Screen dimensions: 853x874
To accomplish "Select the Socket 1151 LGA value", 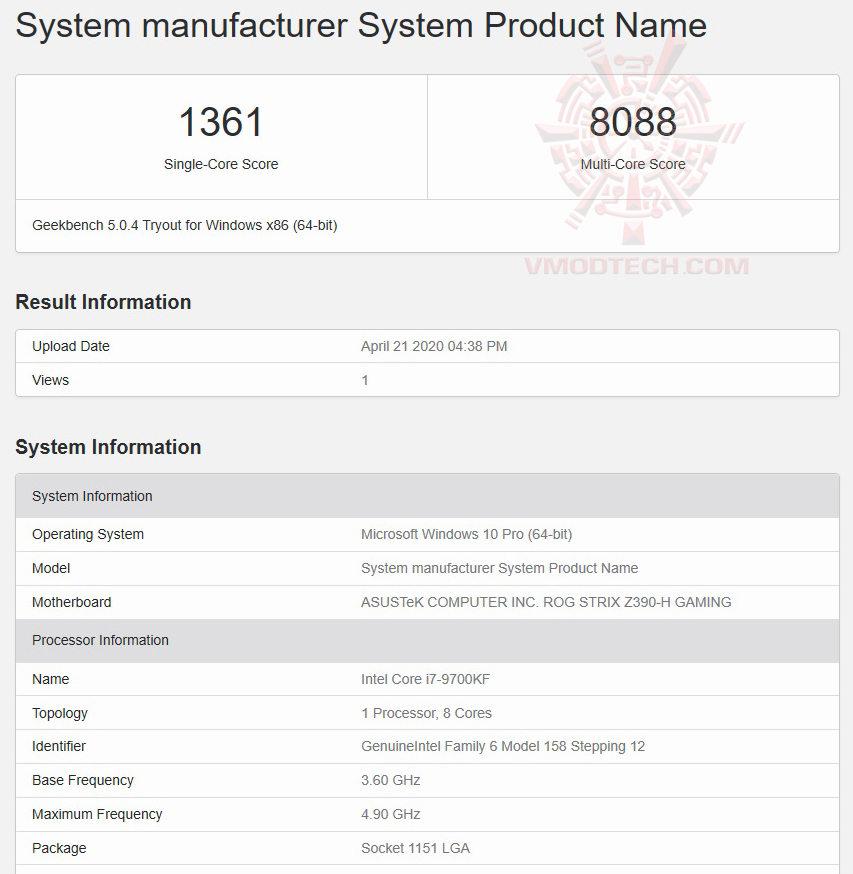I will [x=415, y=848].
